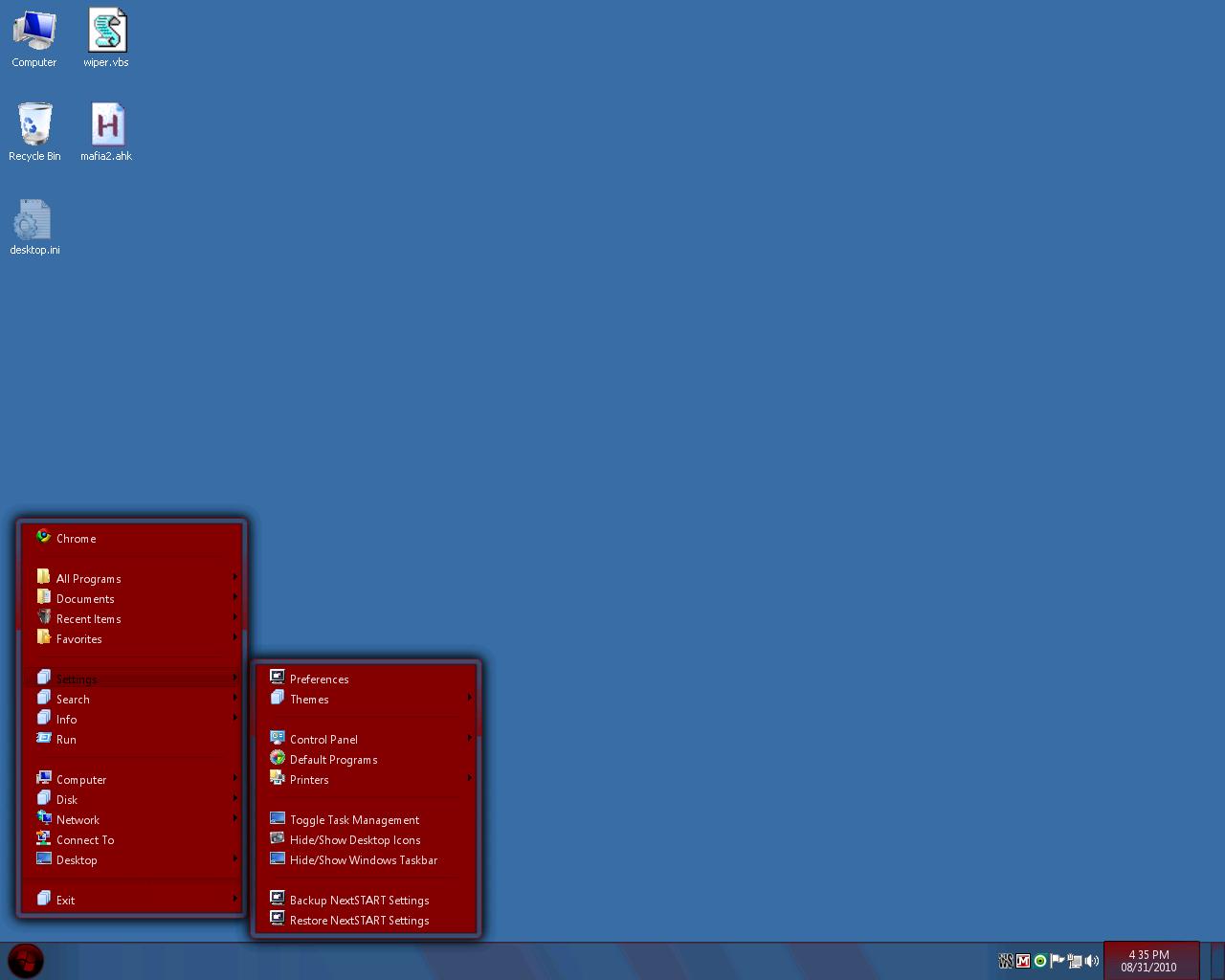Screen dimensions: 1225x980
Task: Open Default Programs from the submenu
Action: click(333, 760)
